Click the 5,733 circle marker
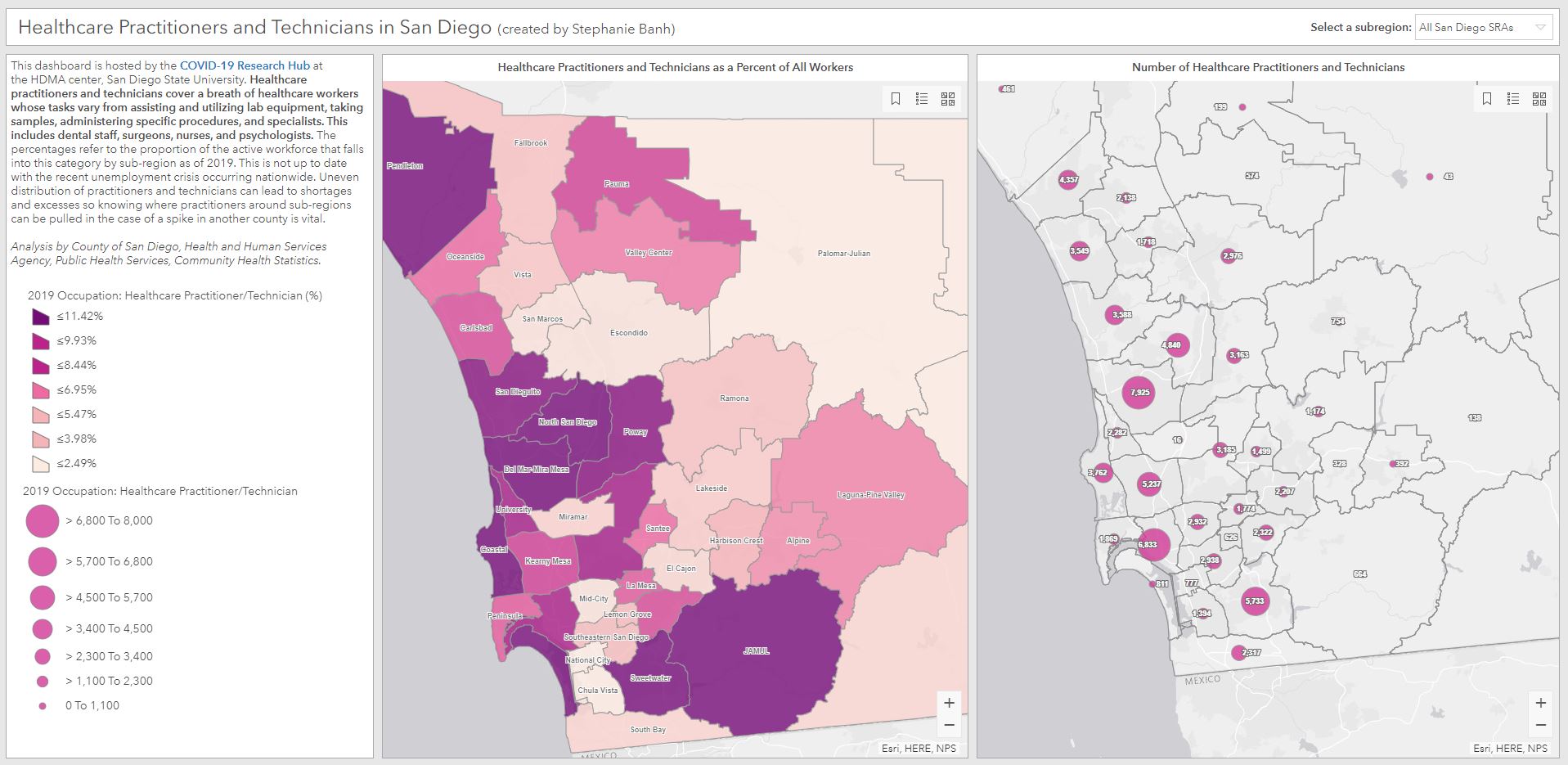This screenshot has width=1568, height=765. [1255, 601]
